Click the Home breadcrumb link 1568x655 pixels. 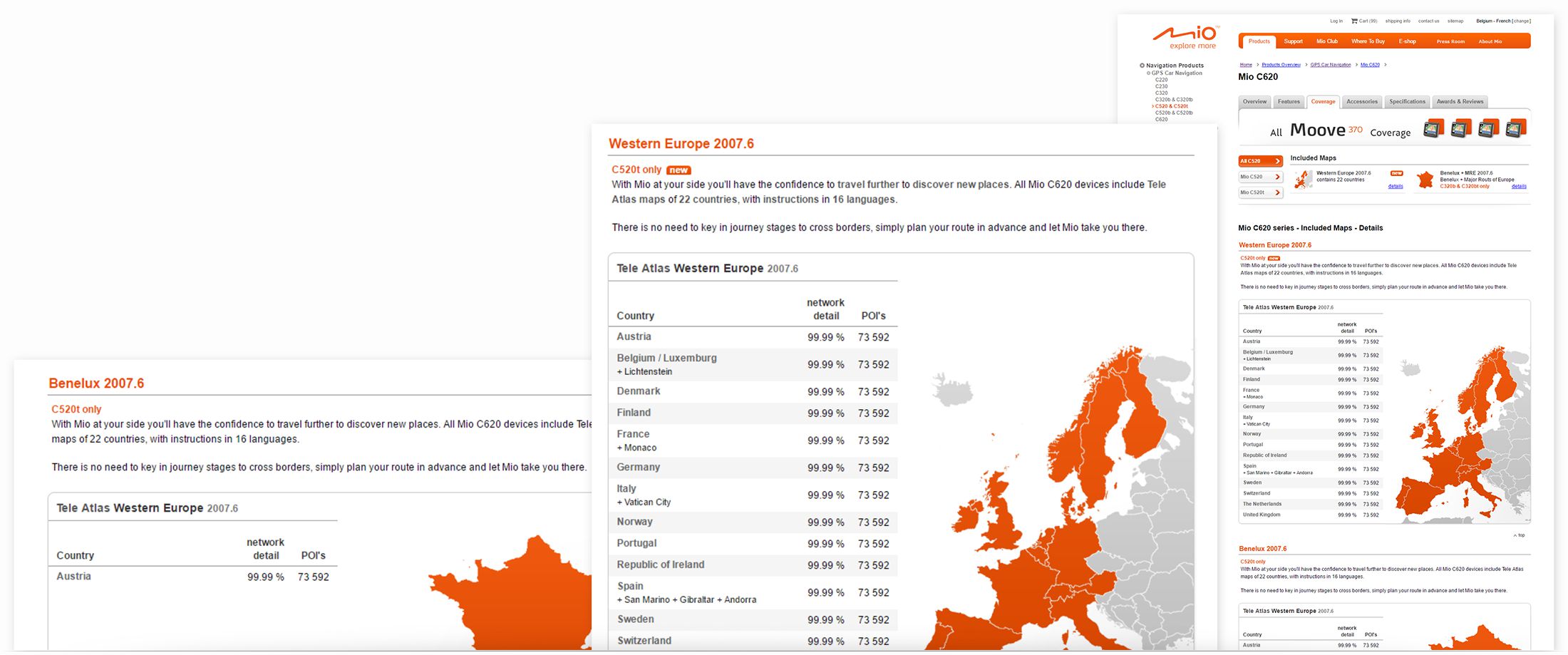pos(1246,65)
